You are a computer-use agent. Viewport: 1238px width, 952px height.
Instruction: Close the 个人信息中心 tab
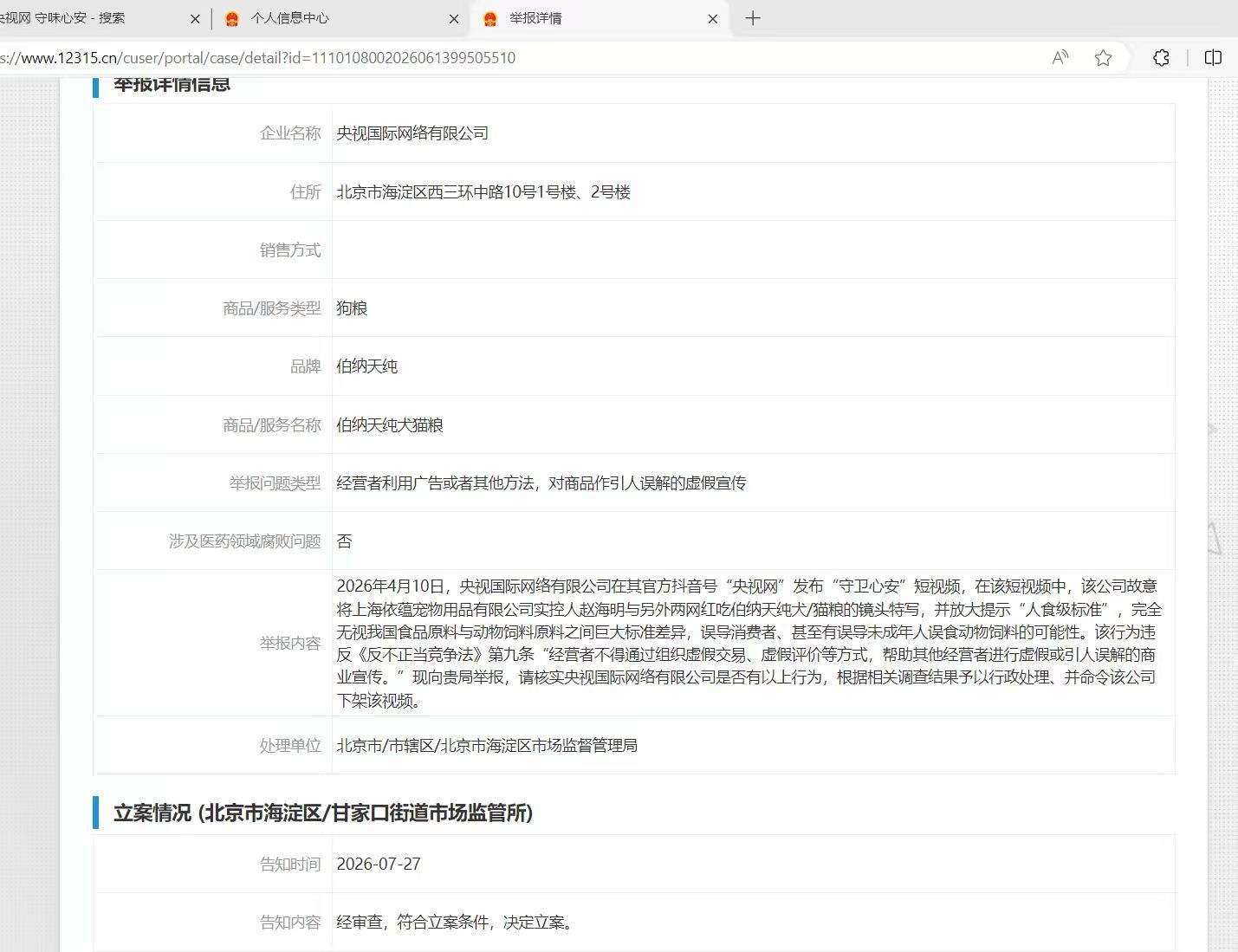[x=454, y=18]
